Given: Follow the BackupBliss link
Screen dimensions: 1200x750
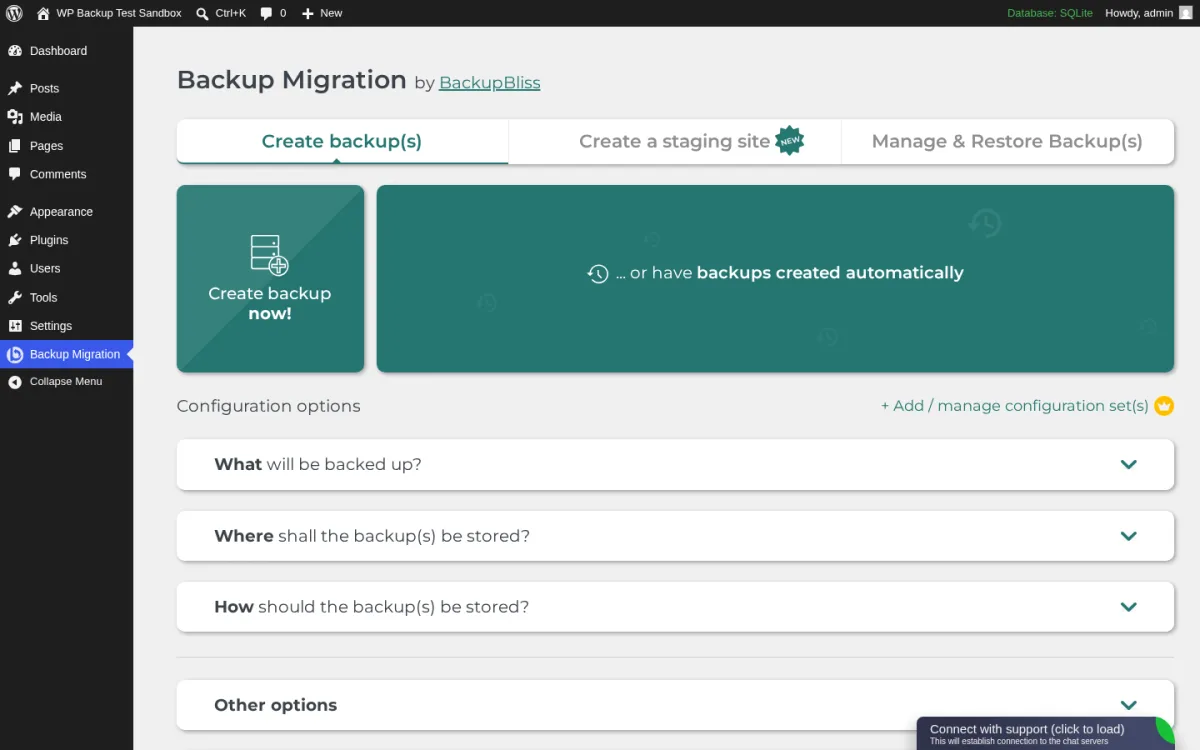Looking at the screenshot, I should (x=489, y=83).
